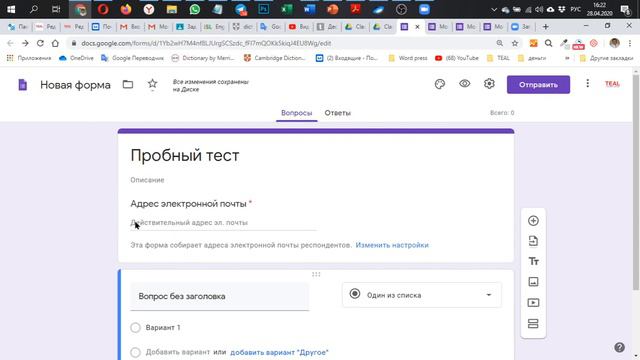Edit the form title Пробный тест
The height and width of the screenshot is (360, 640).
pos(184,156)
